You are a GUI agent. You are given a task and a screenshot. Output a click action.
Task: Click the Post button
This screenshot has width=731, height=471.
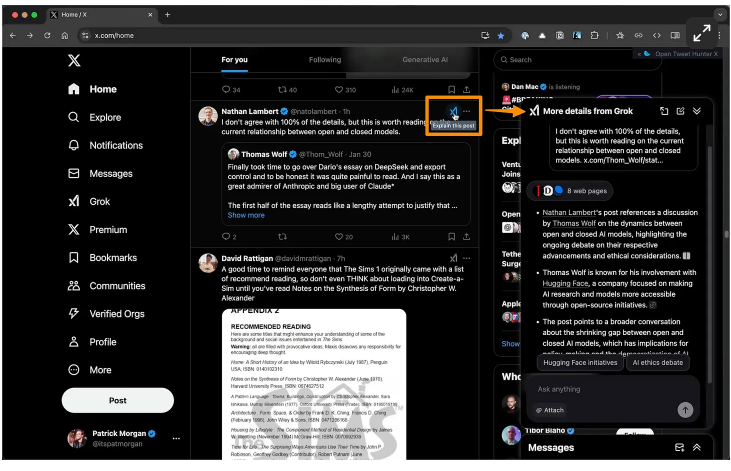117,400
